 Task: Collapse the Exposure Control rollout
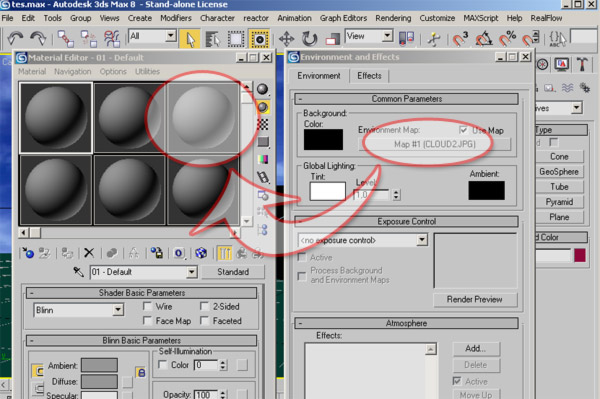(x=406, y=221)
